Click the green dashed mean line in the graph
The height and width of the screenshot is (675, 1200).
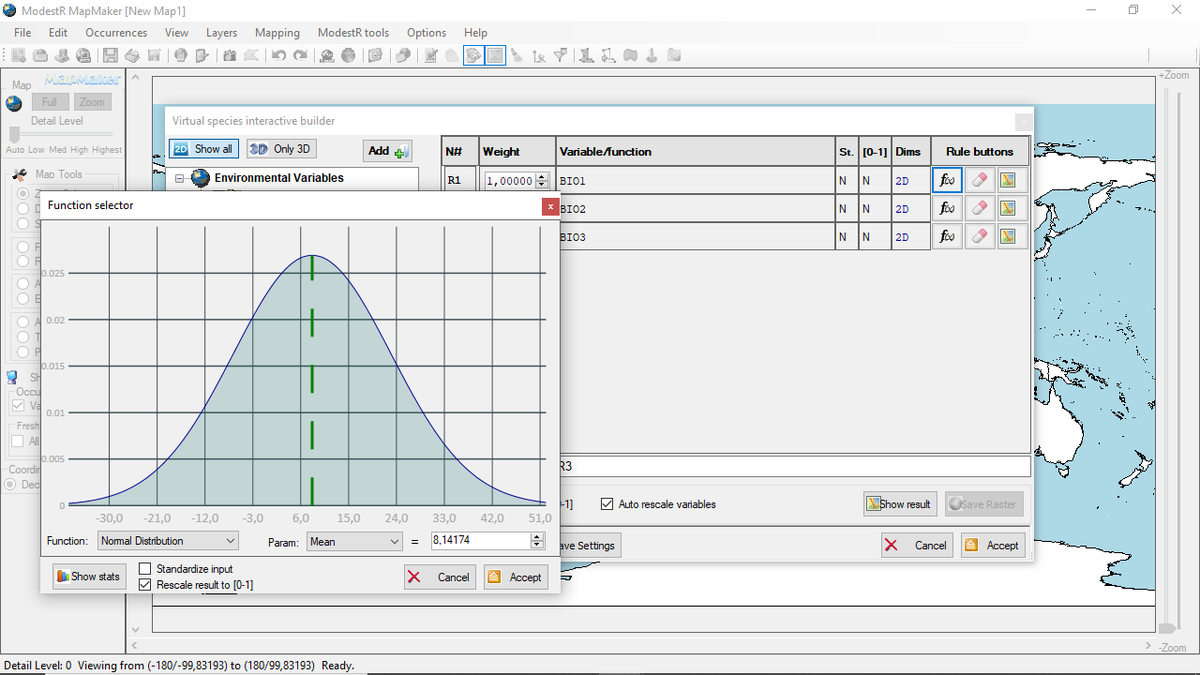[x=312, y=380]
